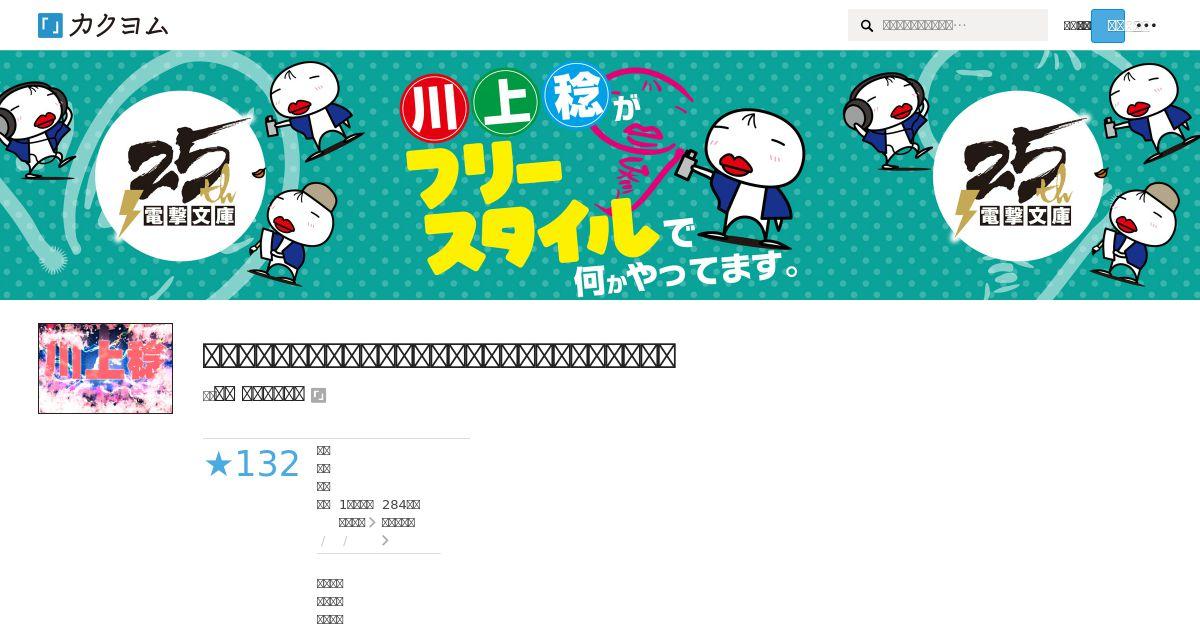Open the 川上稔 work cover thumbnail
Image resolution: width=1200 pixels, height=630 pixels.
click(x=105, y=368)
